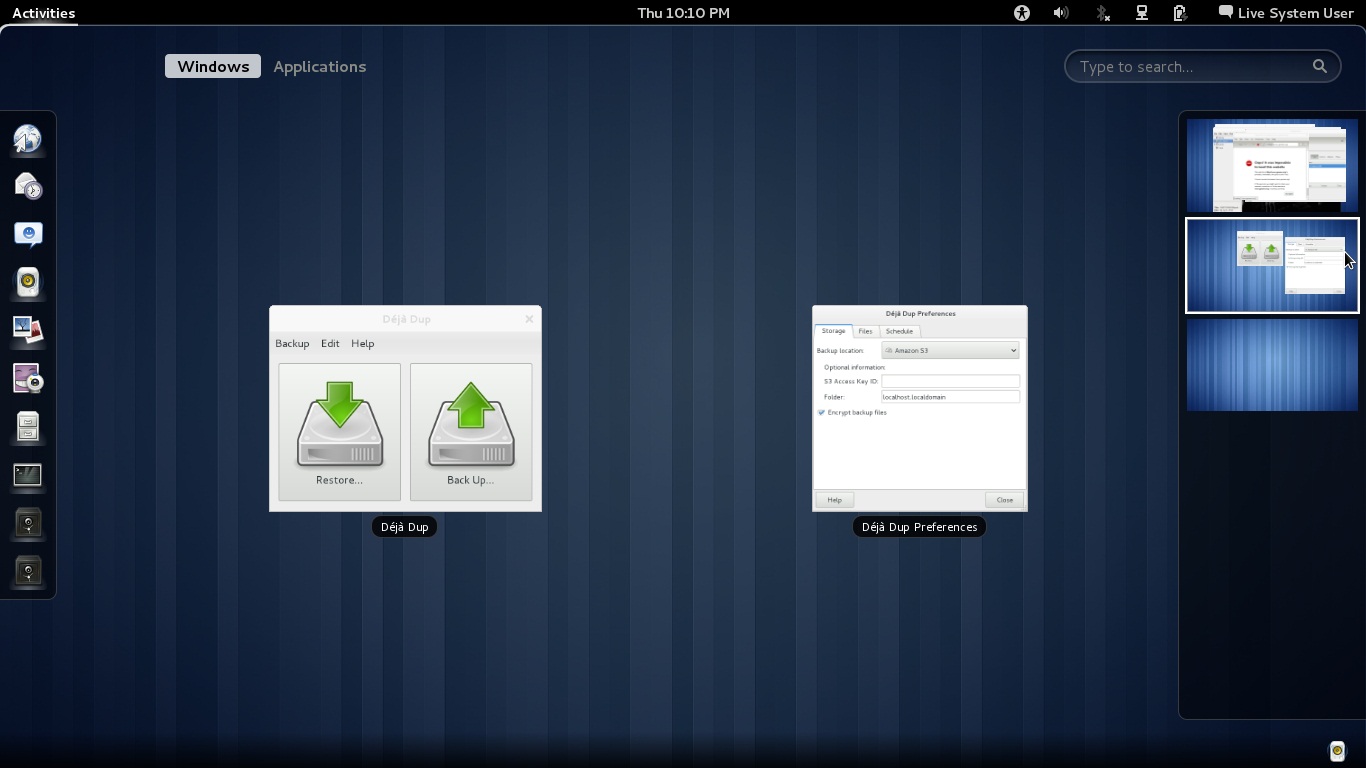Open the volume control in top bar
Screen dimensions: 1366x768
click(1061, 13)
